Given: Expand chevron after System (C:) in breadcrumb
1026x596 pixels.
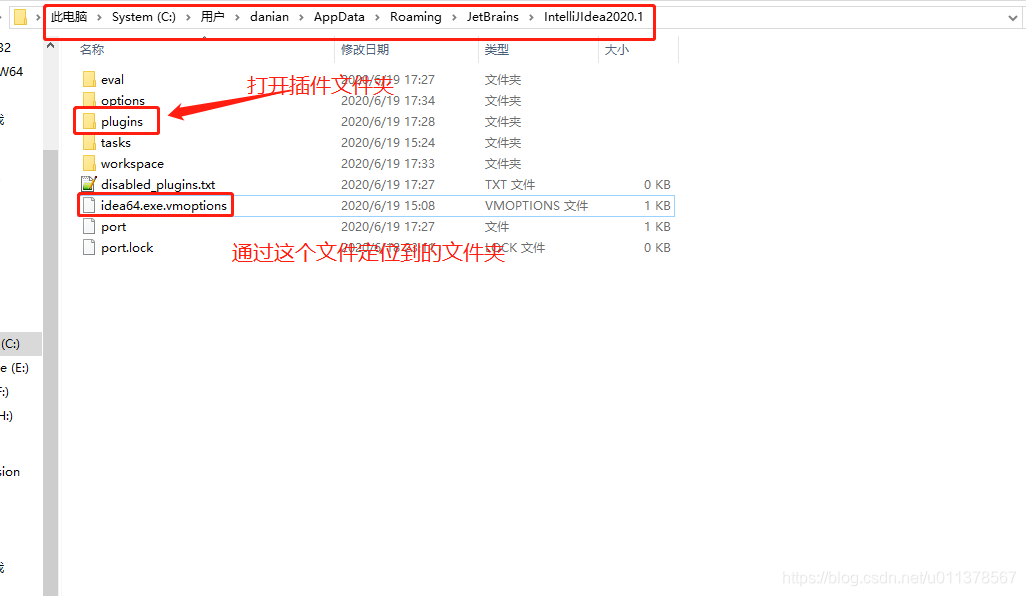Looking at the screenshot, I should click(188, 17).
